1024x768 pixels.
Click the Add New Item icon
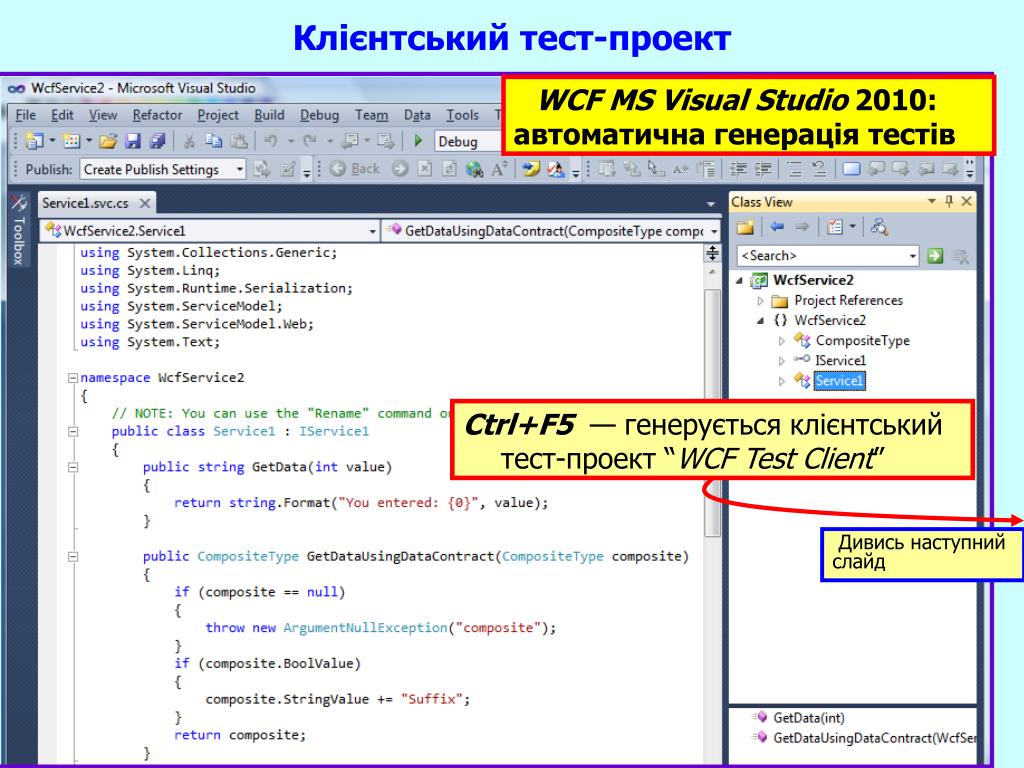[71, 141]
